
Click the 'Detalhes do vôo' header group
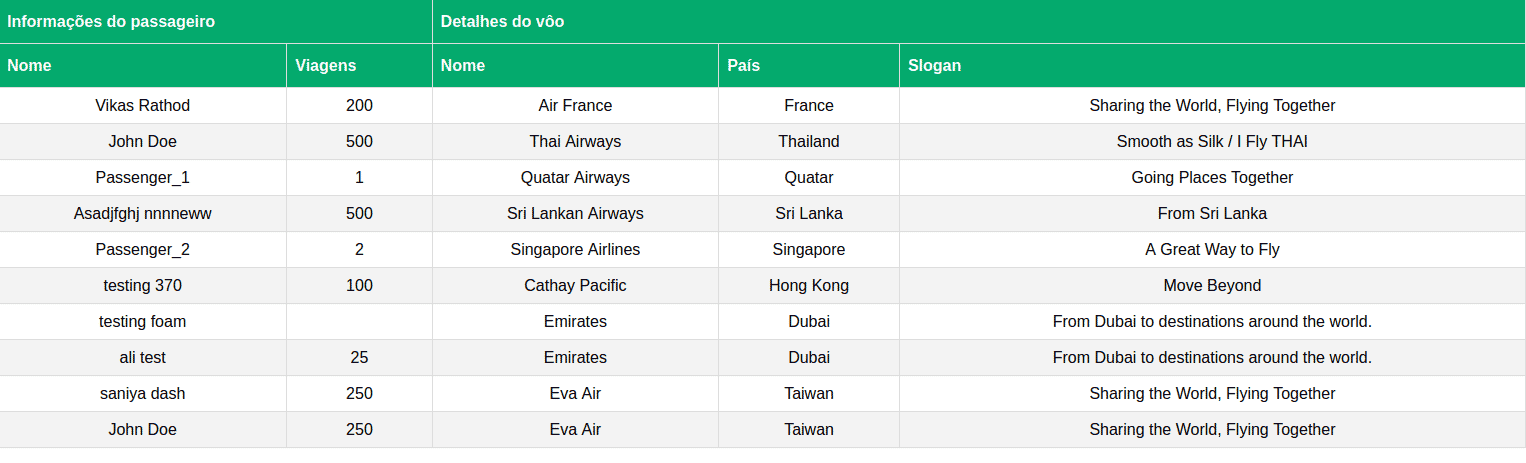click(x=979, y=22)
